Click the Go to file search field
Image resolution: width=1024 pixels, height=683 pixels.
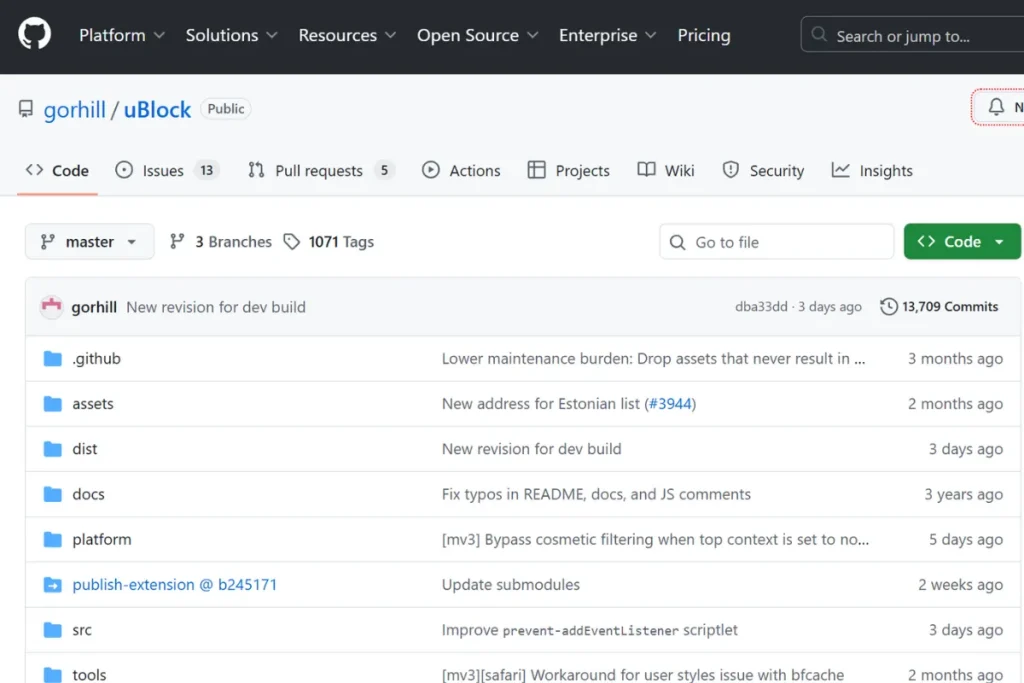coord(776,242)
